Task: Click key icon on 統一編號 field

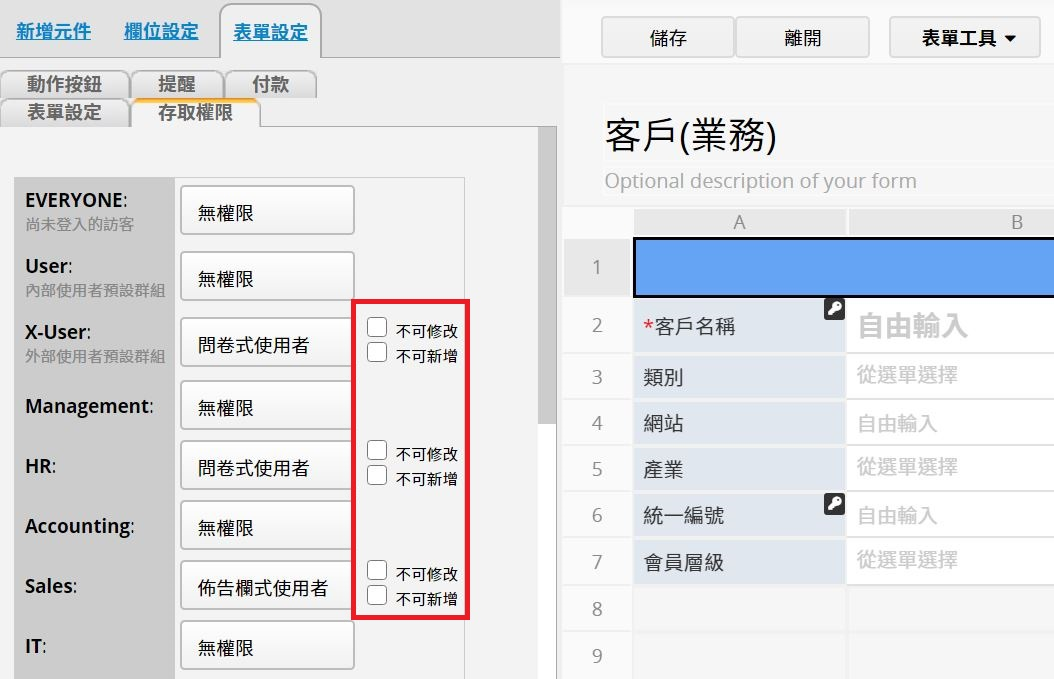Action: (x=834, y=503)
